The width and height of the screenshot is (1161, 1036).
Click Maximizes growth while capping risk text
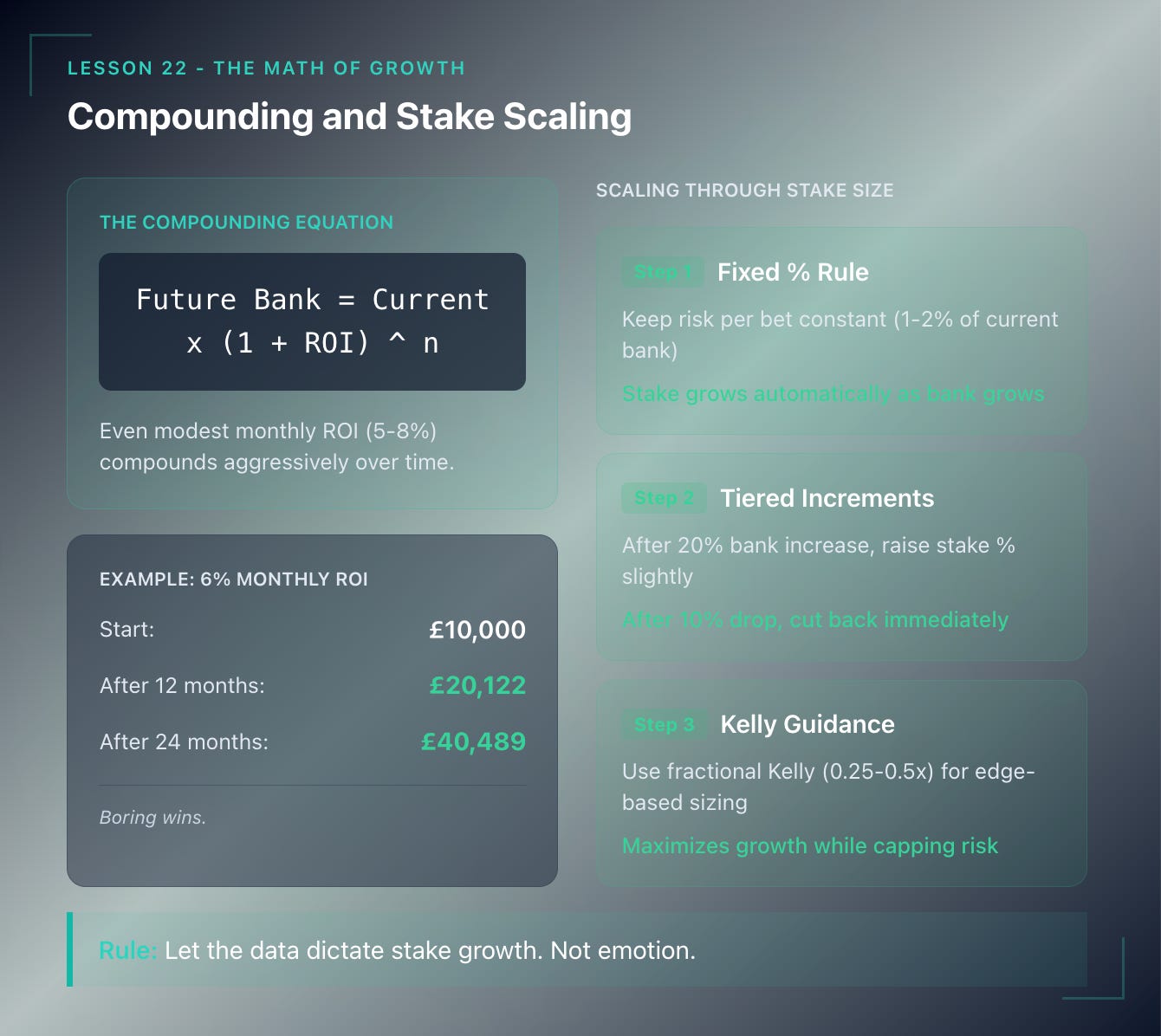tap(810, 846)
